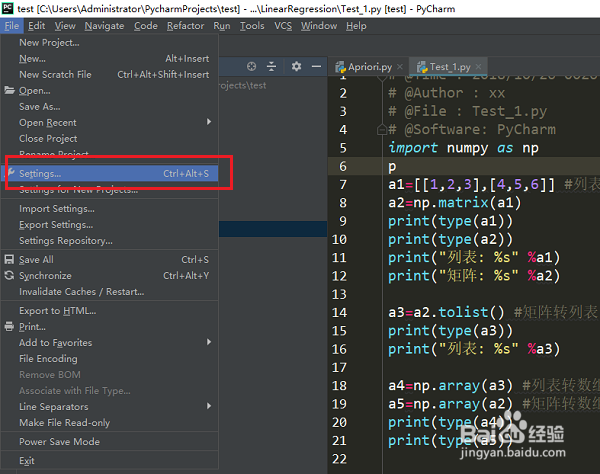Select Synchronize with the refresh icon
The image size is (600, 474).
pyautogui.click(x=109, y=276)
